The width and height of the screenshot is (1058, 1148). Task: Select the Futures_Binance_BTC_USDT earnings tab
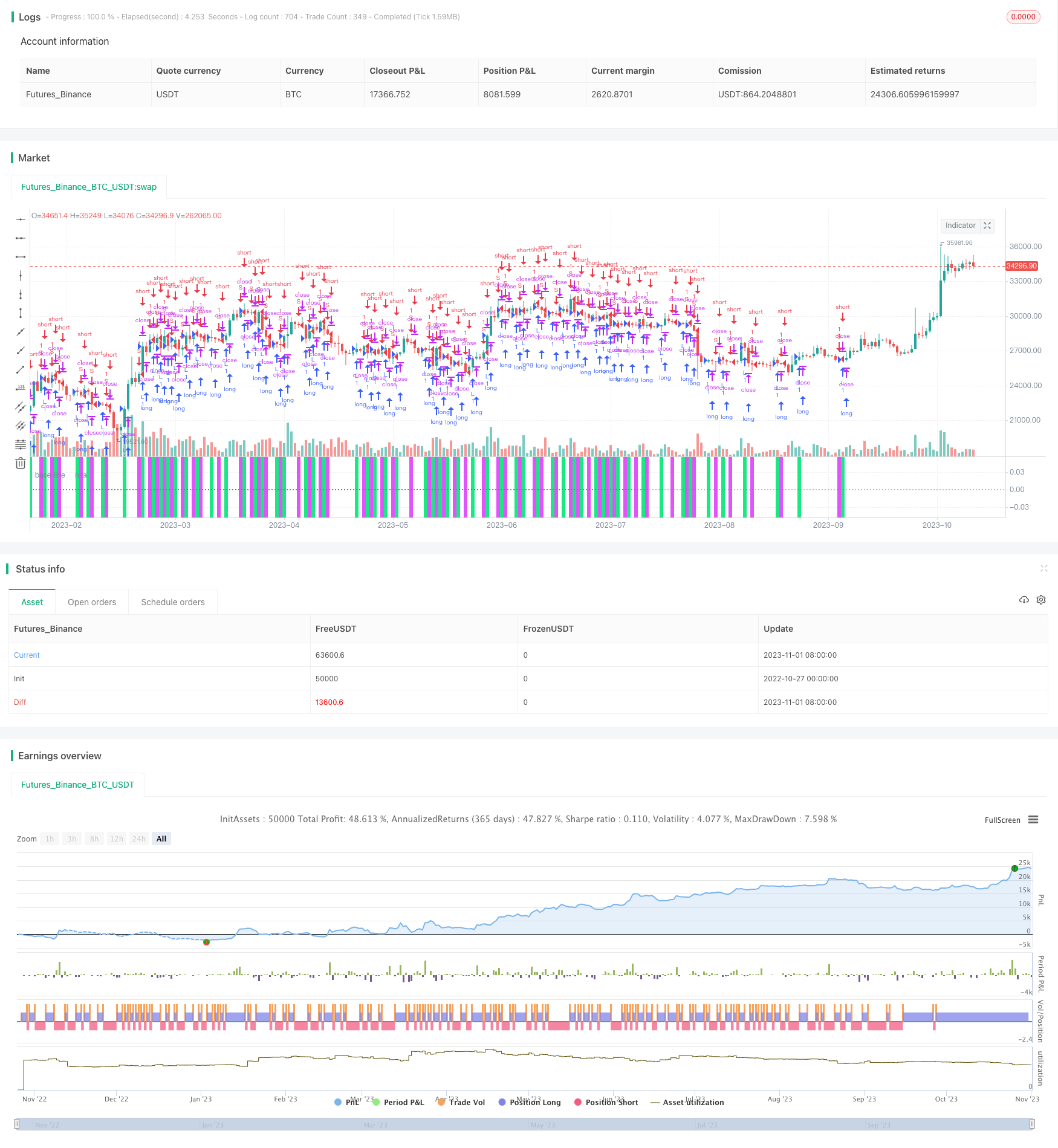point(77,785)
